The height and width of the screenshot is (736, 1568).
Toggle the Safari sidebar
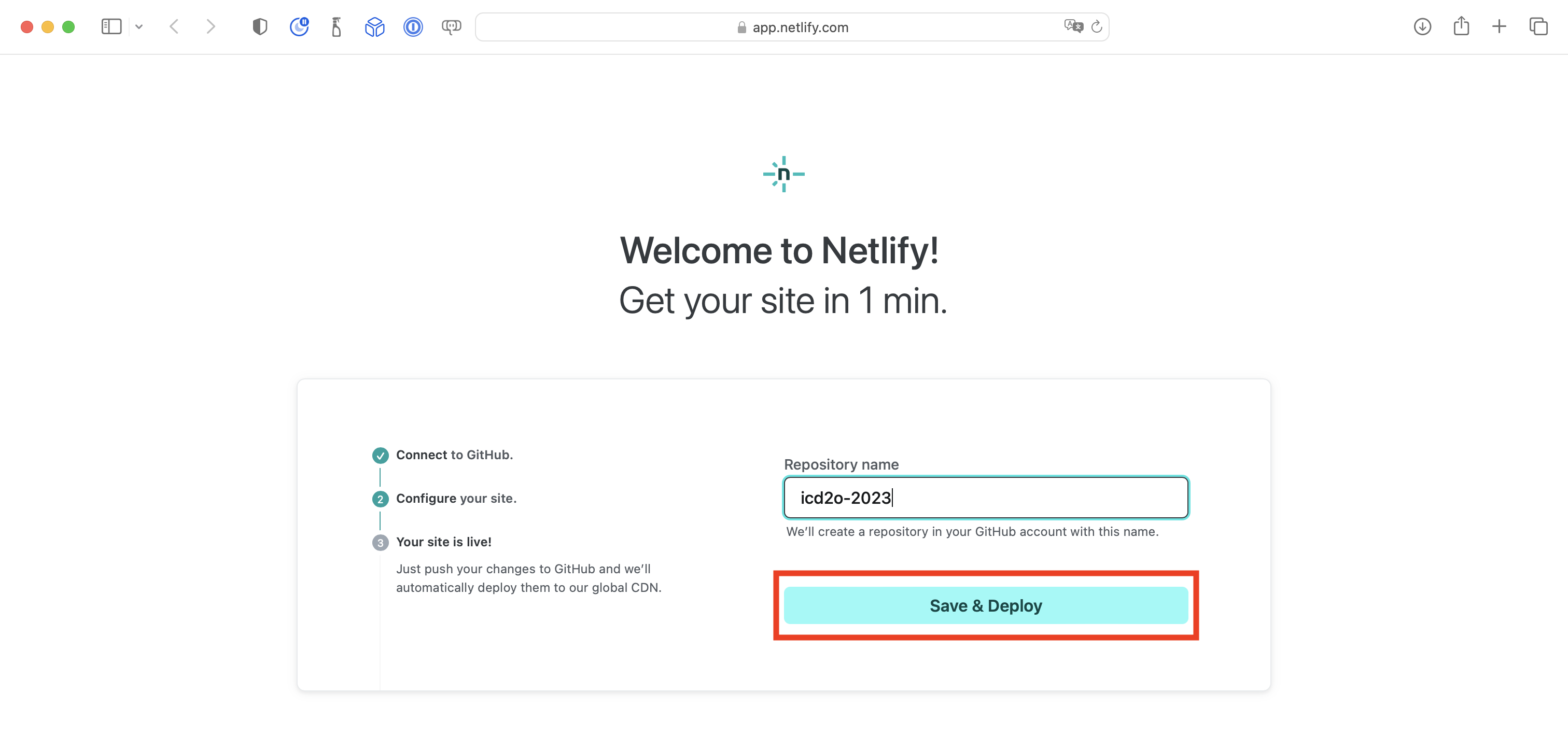(x=111, y=27)
